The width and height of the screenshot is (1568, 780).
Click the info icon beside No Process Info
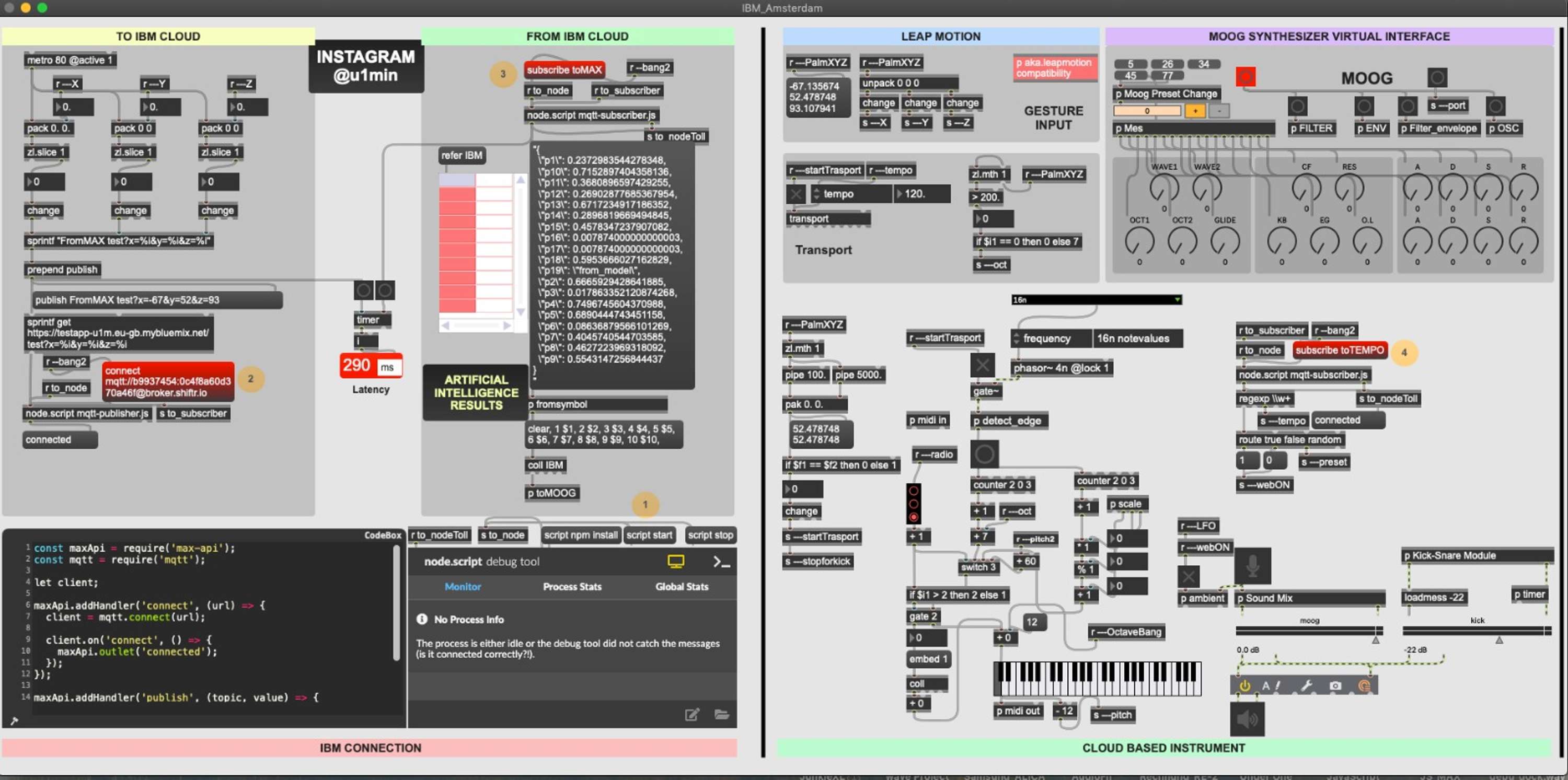click(x=422, y=619)
